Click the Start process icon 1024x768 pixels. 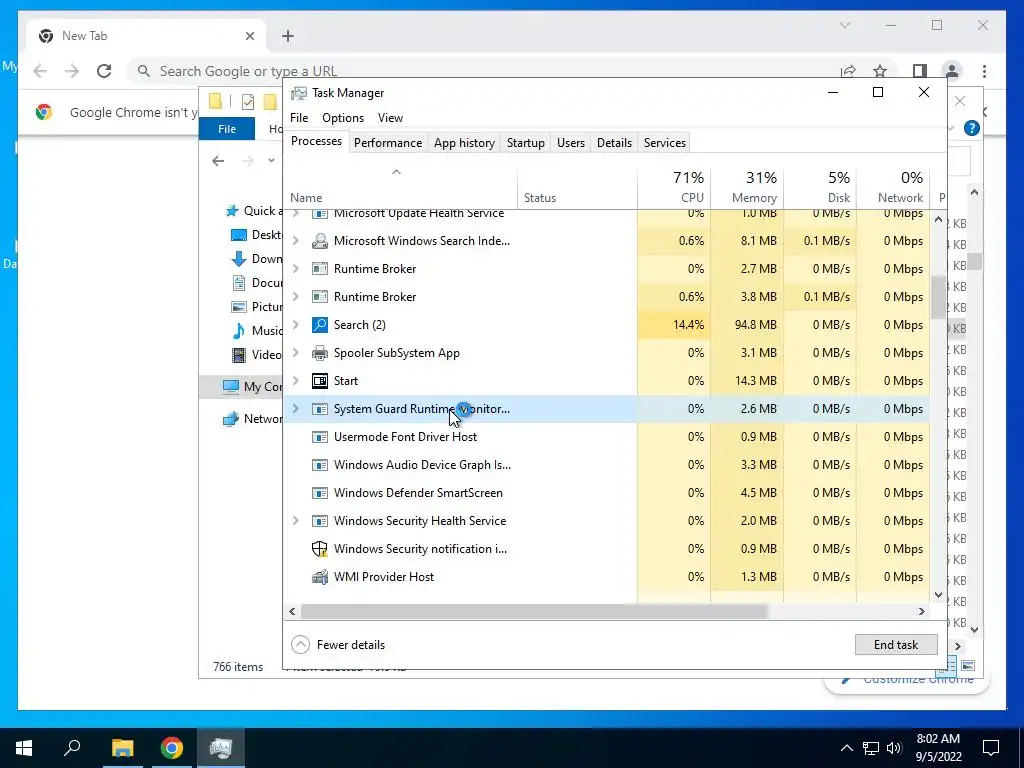(x=319, y=381)
